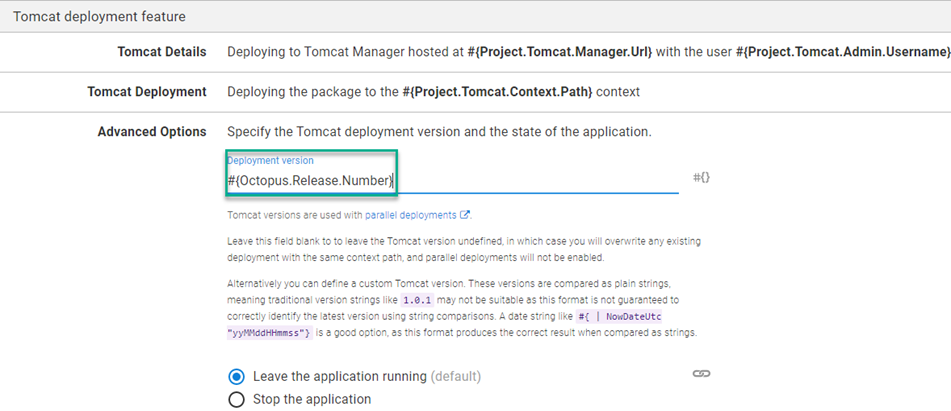The height and width of the screenshot is (411, 951).
Task: Expand the Tomcat Details section
Action: pyautogui.click(x=162, y=52)
